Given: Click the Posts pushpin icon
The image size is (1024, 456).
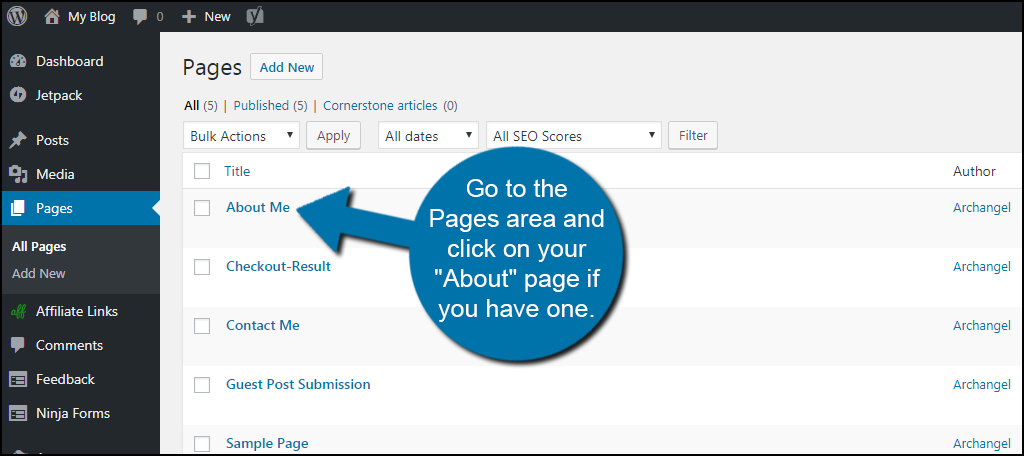Looking at the screenshot, I should point(18,140).
